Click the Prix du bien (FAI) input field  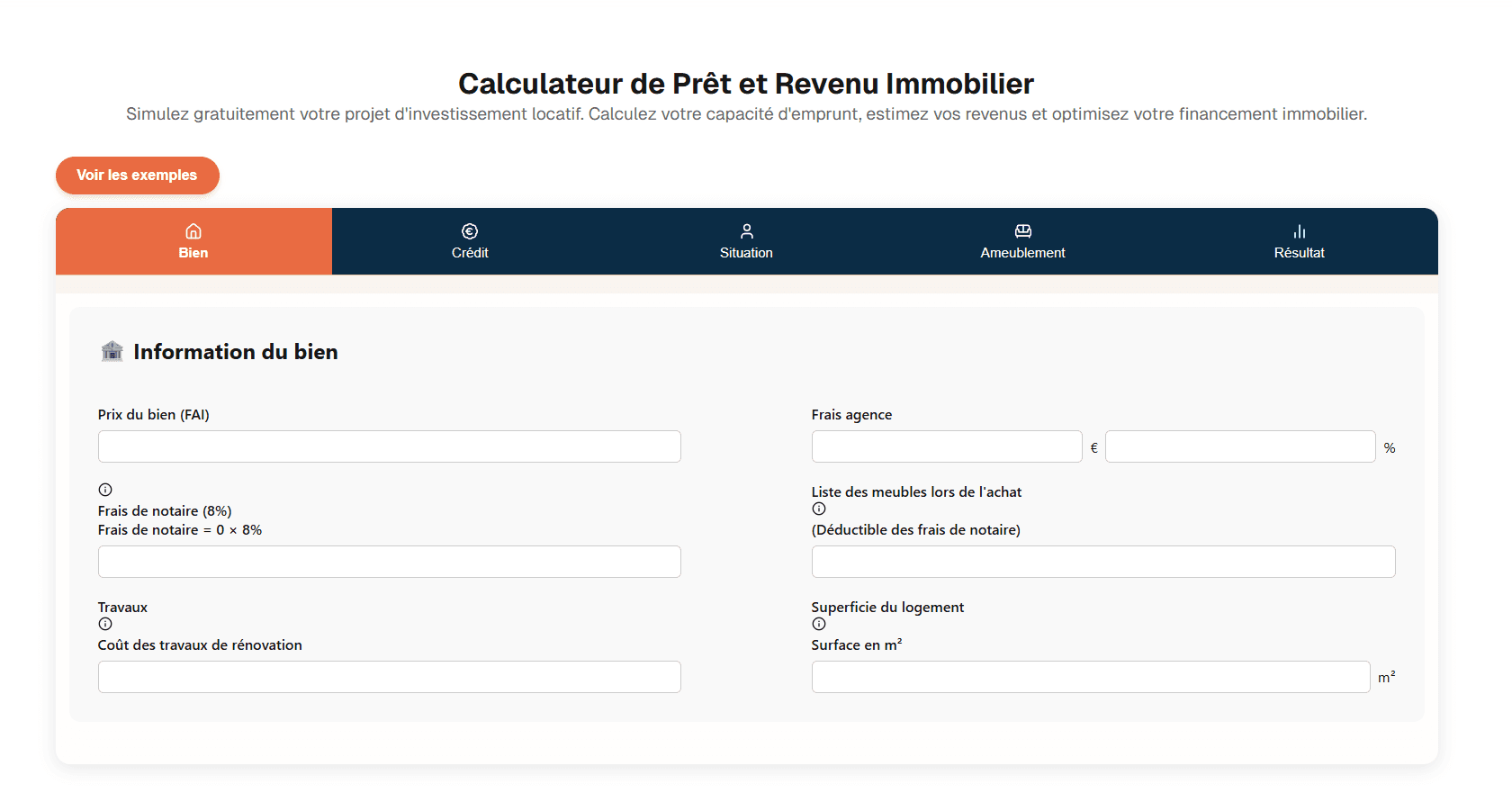389,446
